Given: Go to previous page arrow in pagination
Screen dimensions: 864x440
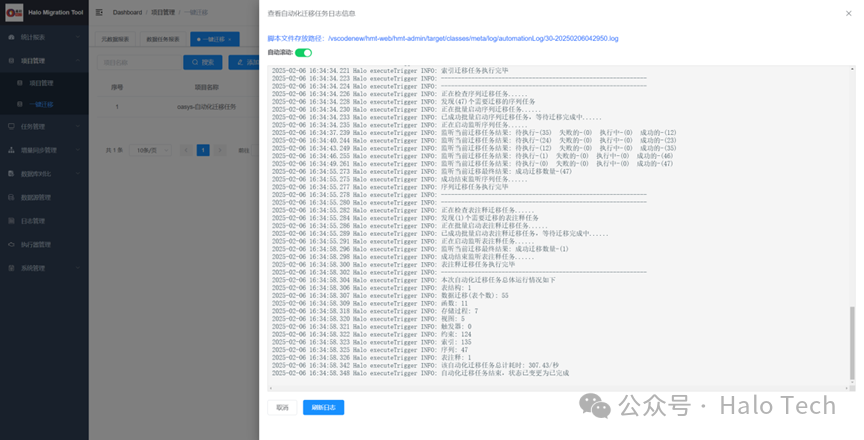Looking at the screenshot, I should point(186,150).
